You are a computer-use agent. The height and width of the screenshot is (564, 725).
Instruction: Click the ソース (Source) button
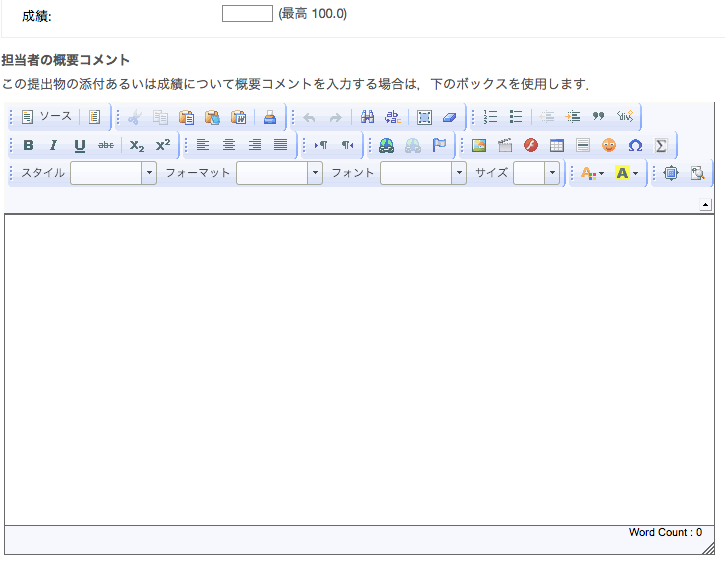click(x=46, y=117)
